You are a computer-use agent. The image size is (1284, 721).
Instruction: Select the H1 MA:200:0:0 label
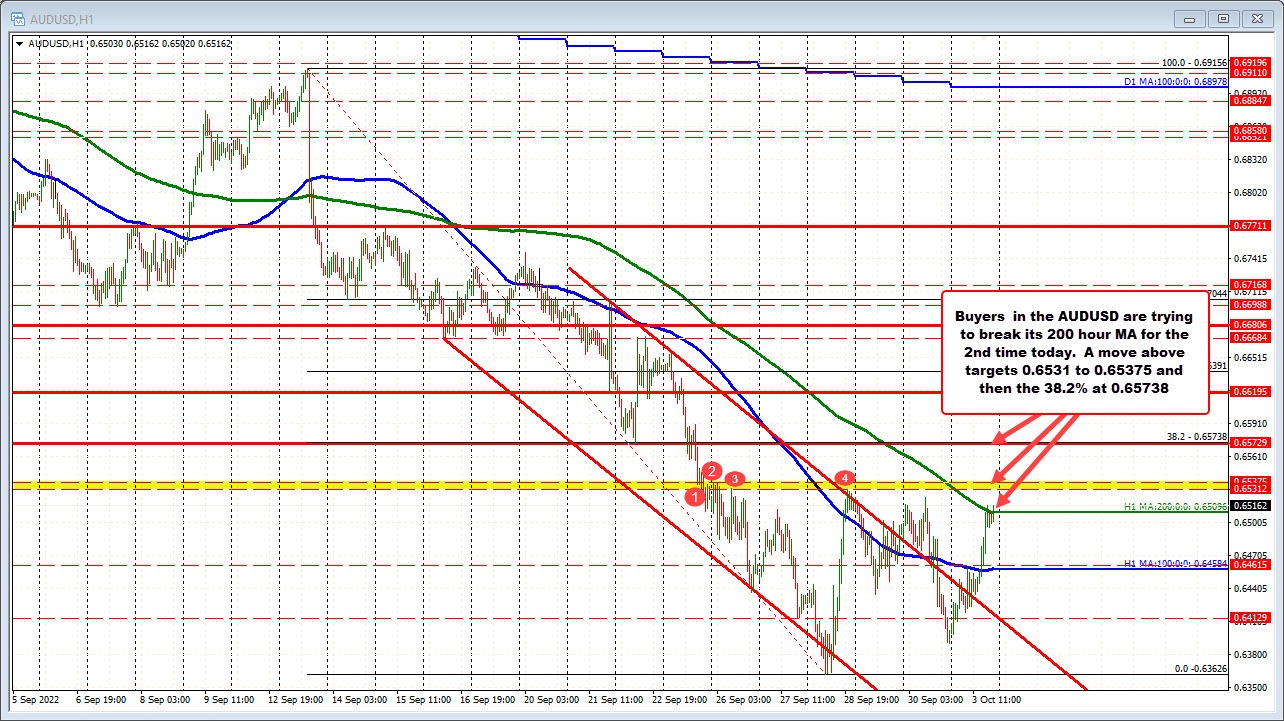(1174, 505)
